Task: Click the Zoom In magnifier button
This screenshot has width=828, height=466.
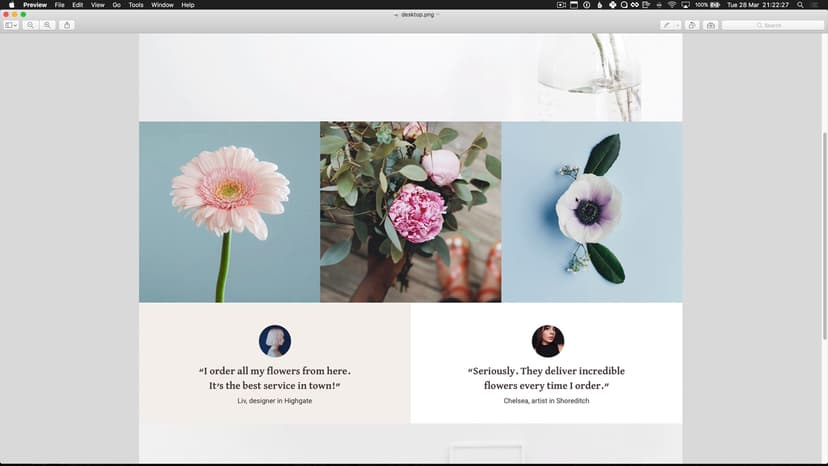Action: click(x=47, y=25)
